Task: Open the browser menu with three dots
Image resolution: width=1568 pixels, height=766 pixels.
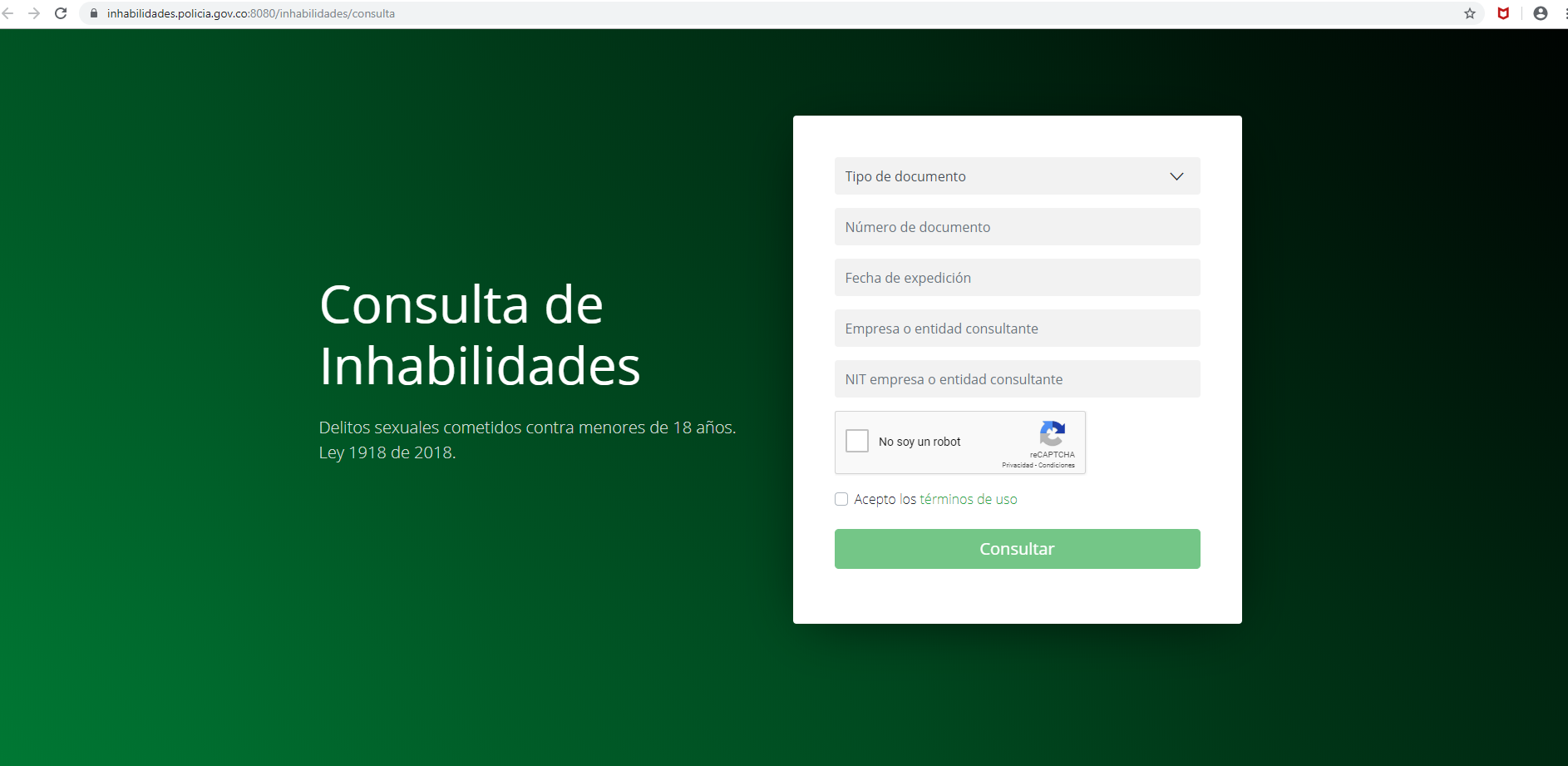Action: click(1561, 13)
